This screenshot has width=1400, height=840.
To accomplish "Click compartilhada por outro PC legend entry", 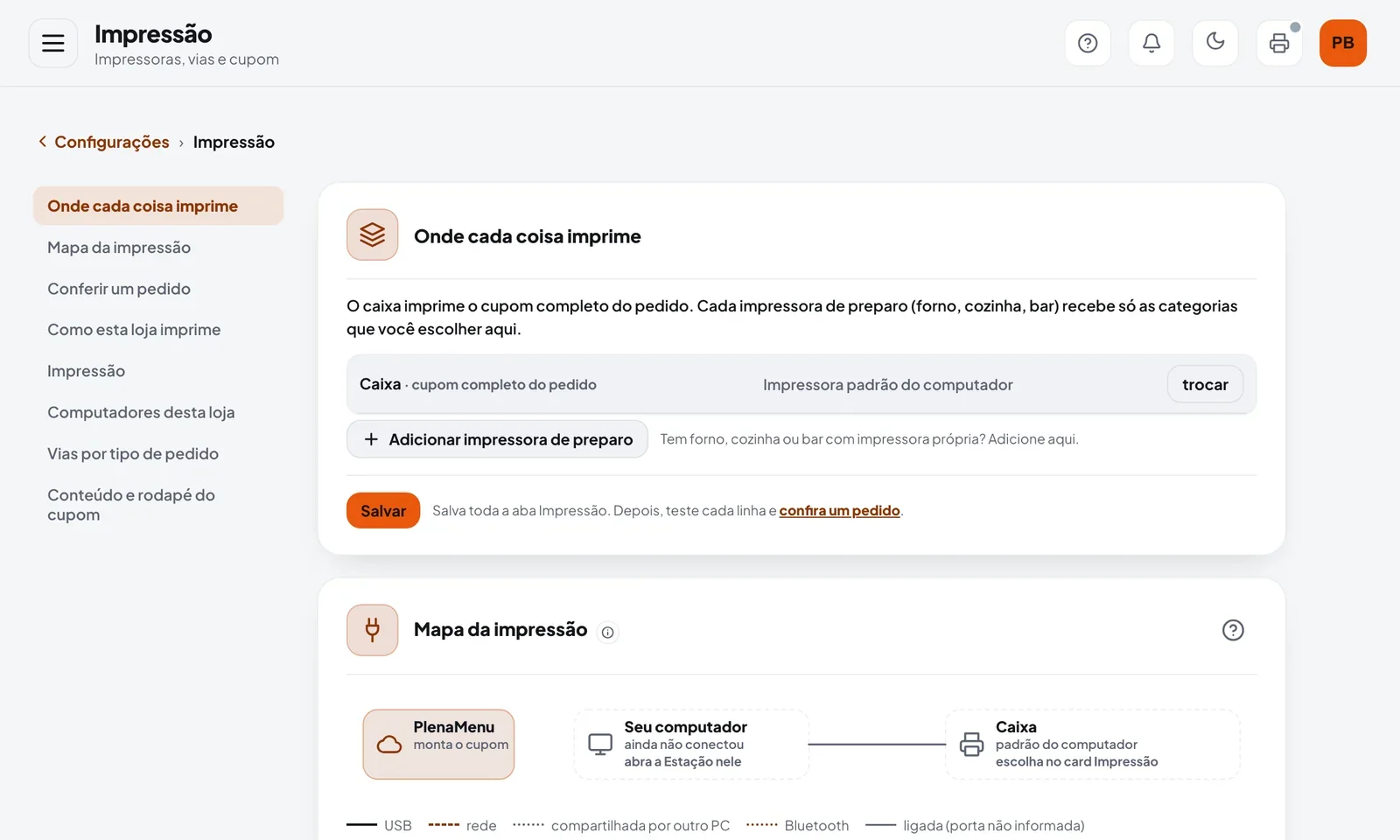I will click(621, 825).
